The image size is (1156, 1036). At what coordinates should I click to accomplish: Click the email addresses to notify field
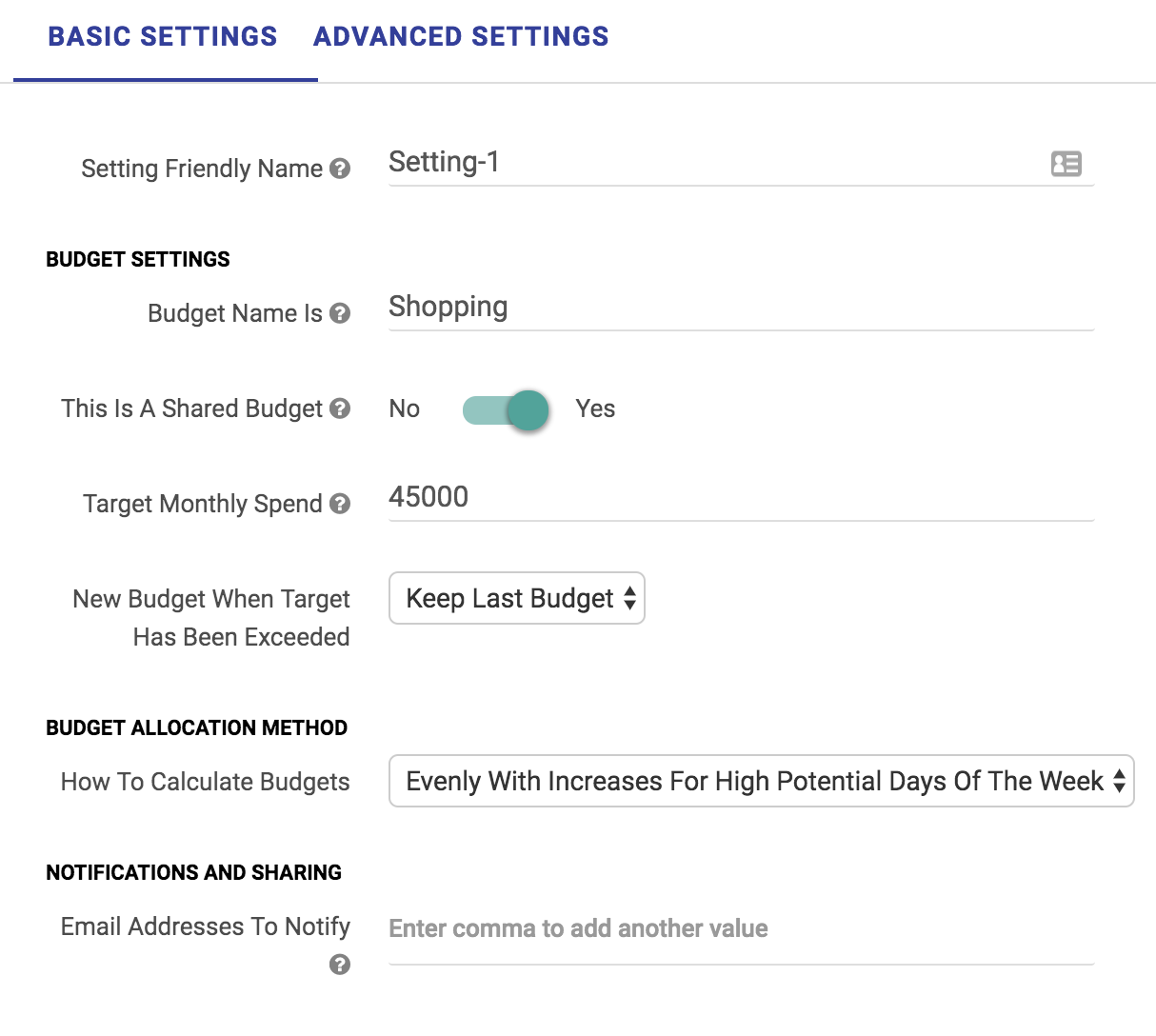[x=742, y=929]
